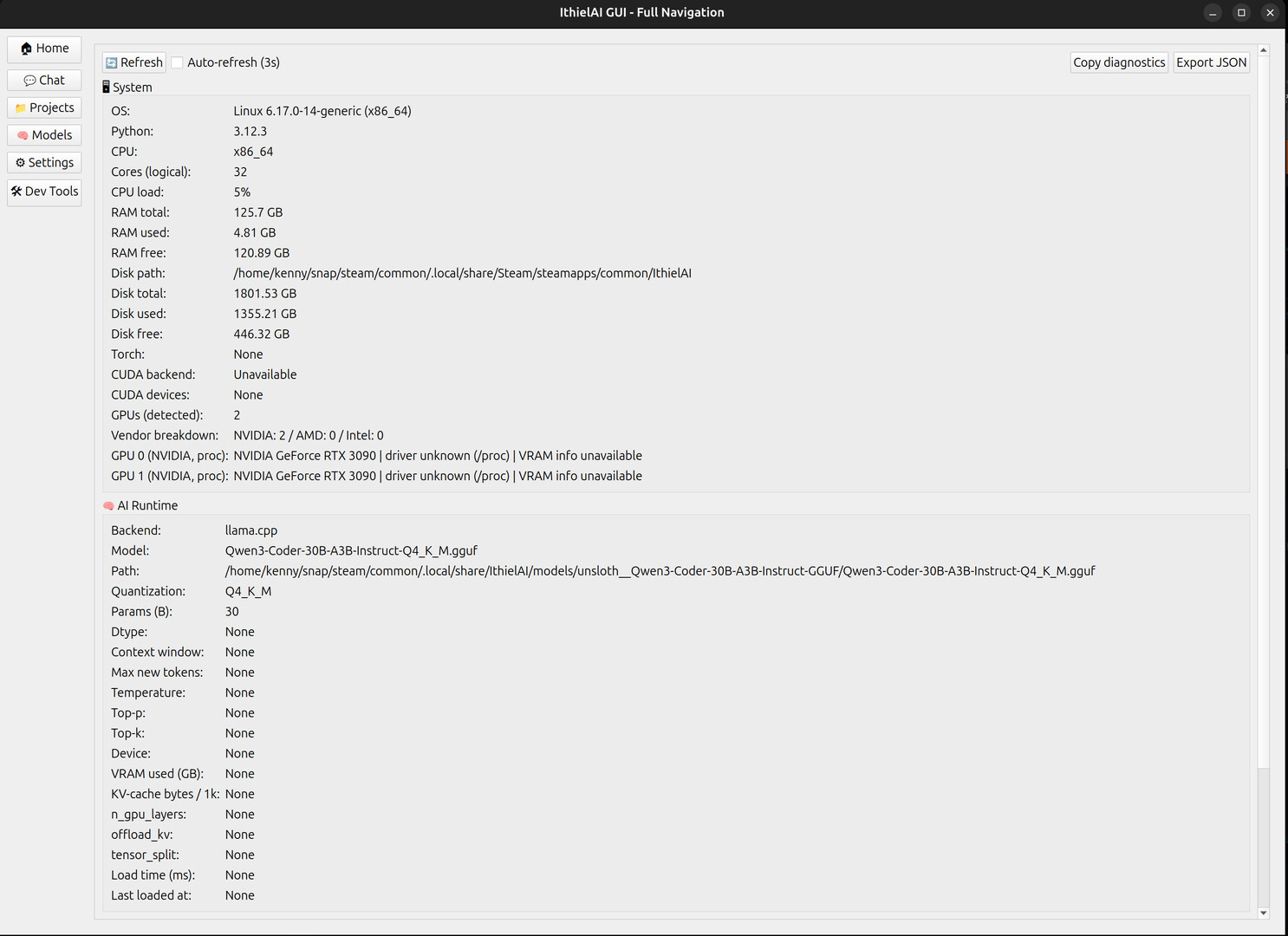The width and height of the screenshot is (1288, 936).
Task: Select the Home spade icon
Action: pos(27,49)
